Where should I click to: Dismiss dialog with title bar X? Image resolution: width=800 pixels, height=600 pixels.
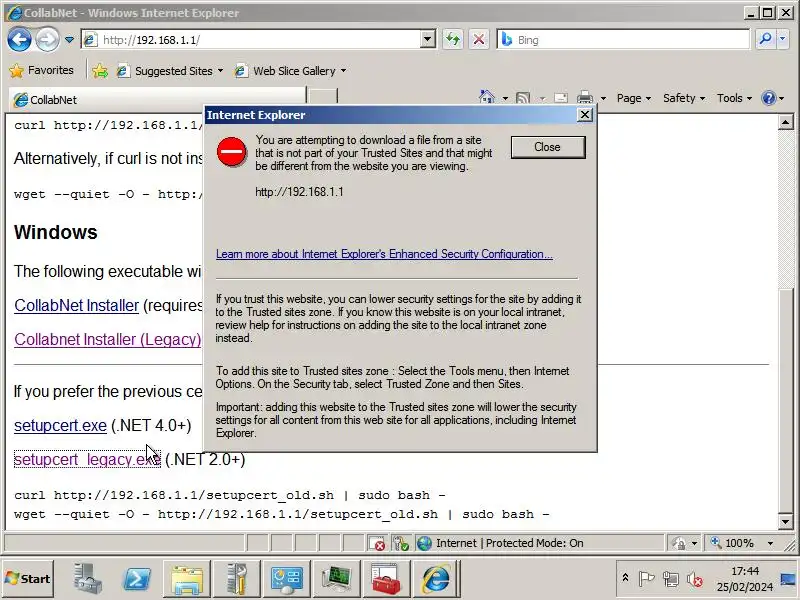(x=585, y=115)
